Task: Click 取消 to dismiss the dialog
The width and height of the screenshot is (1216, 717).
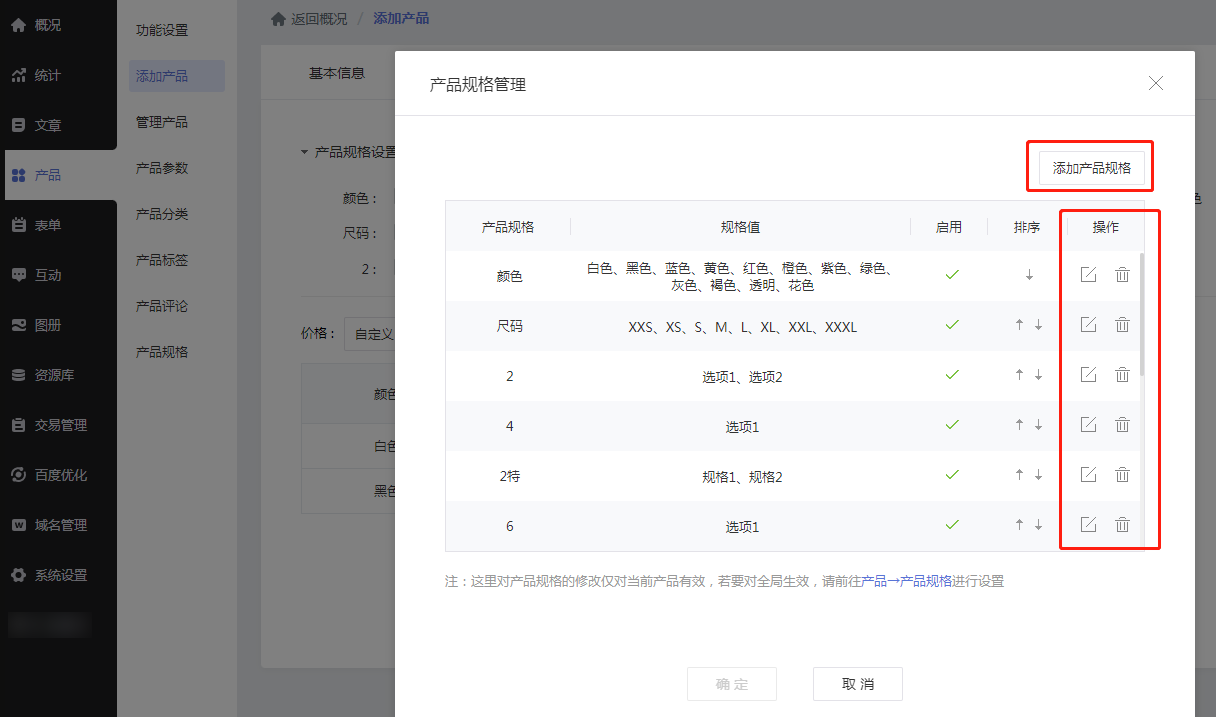Action: coord(858,684)
